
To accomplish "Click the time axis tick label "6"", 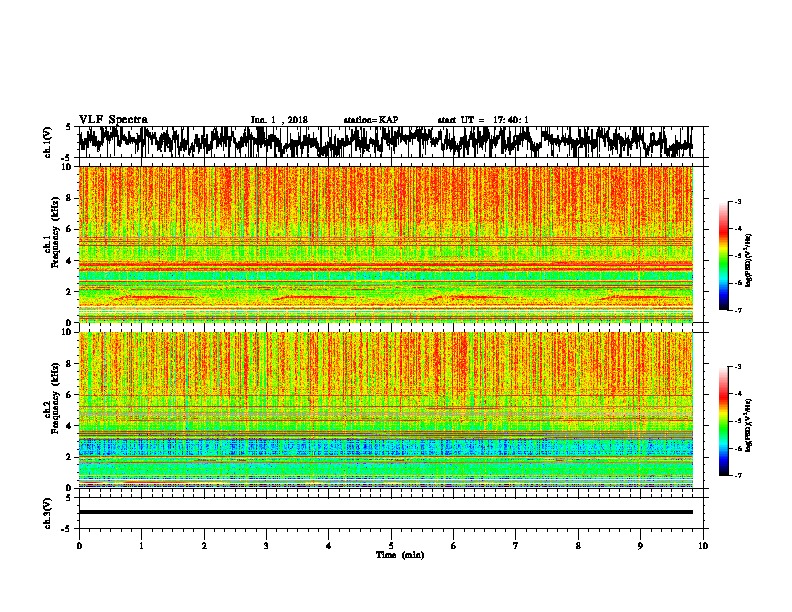I will pos(453,546).
